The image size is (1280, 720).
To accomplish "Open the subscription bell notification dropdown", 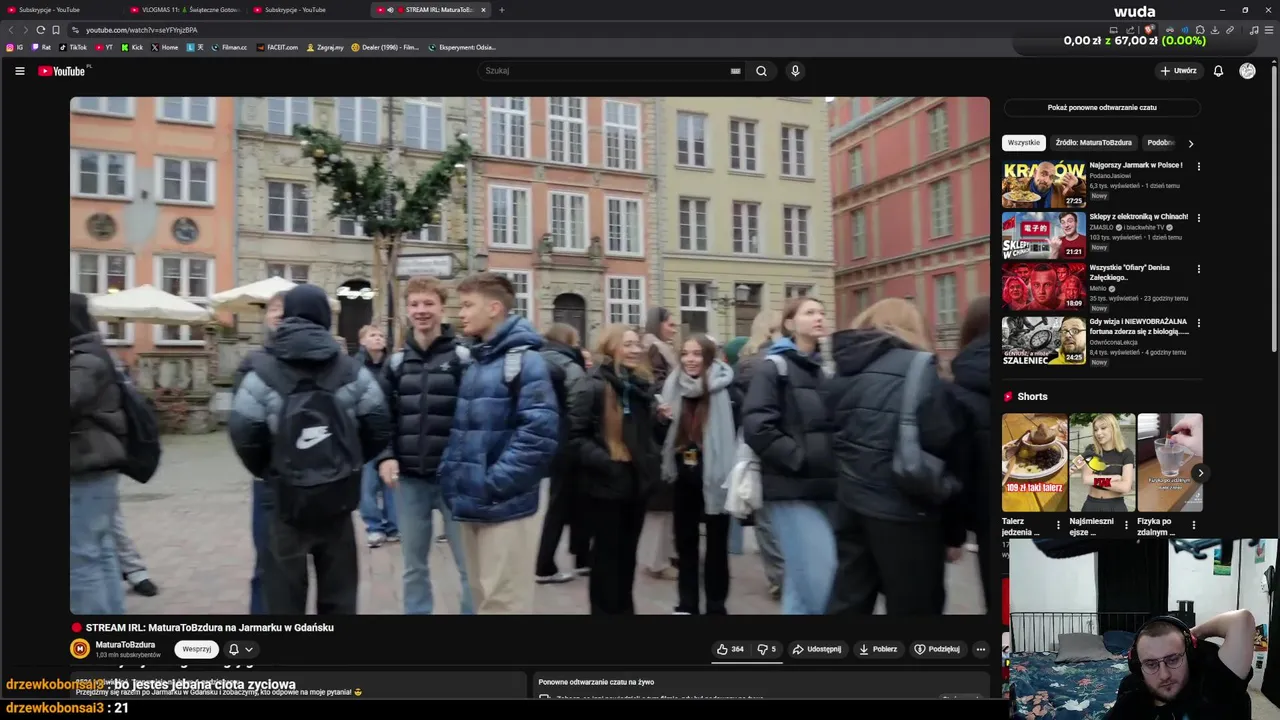I will (x=241, y=649).
